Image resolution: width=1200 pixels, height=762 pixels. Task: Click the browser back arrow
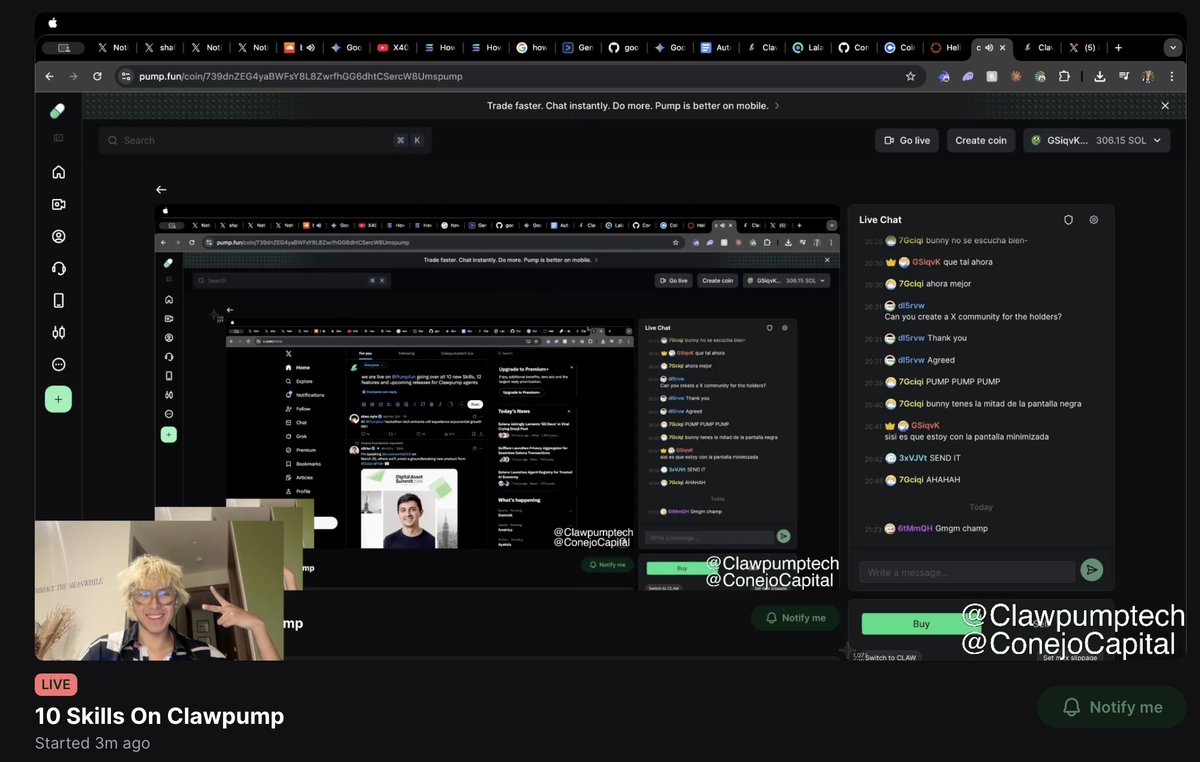50,76
